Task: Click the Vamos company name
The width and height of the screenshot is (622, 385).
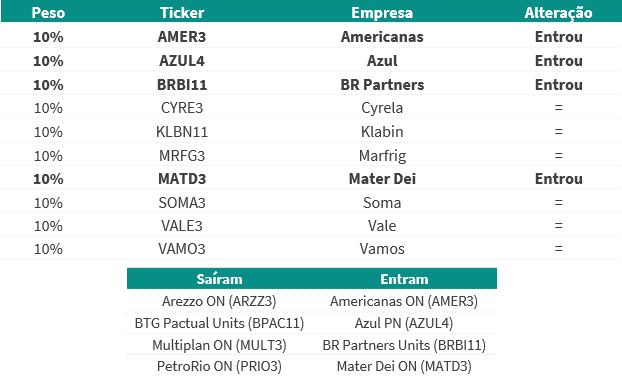Action: click(382, 249)
